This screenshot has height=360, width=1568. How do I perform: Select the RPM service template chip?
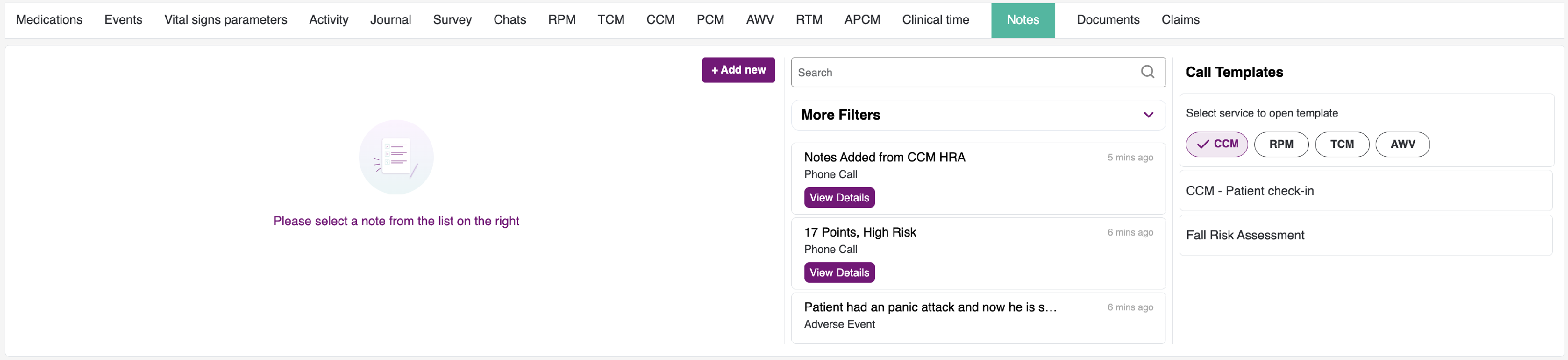coord(1281,144)
